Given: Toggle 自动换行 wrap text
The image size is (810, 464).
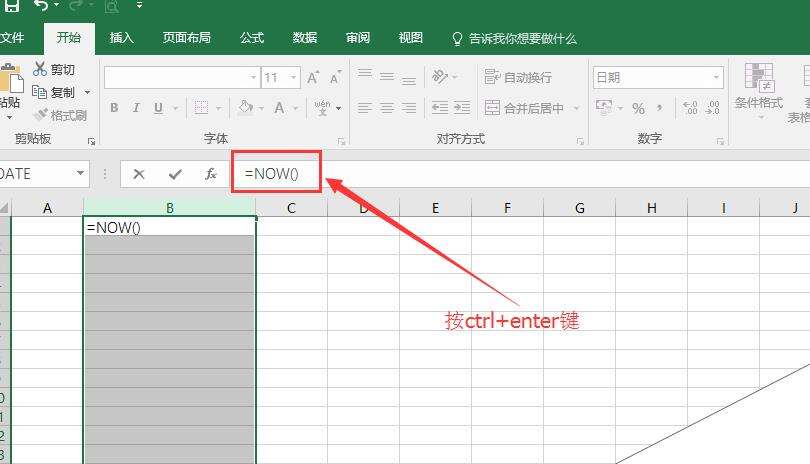Looking at the screenshot, I should [x=518, y=77].
